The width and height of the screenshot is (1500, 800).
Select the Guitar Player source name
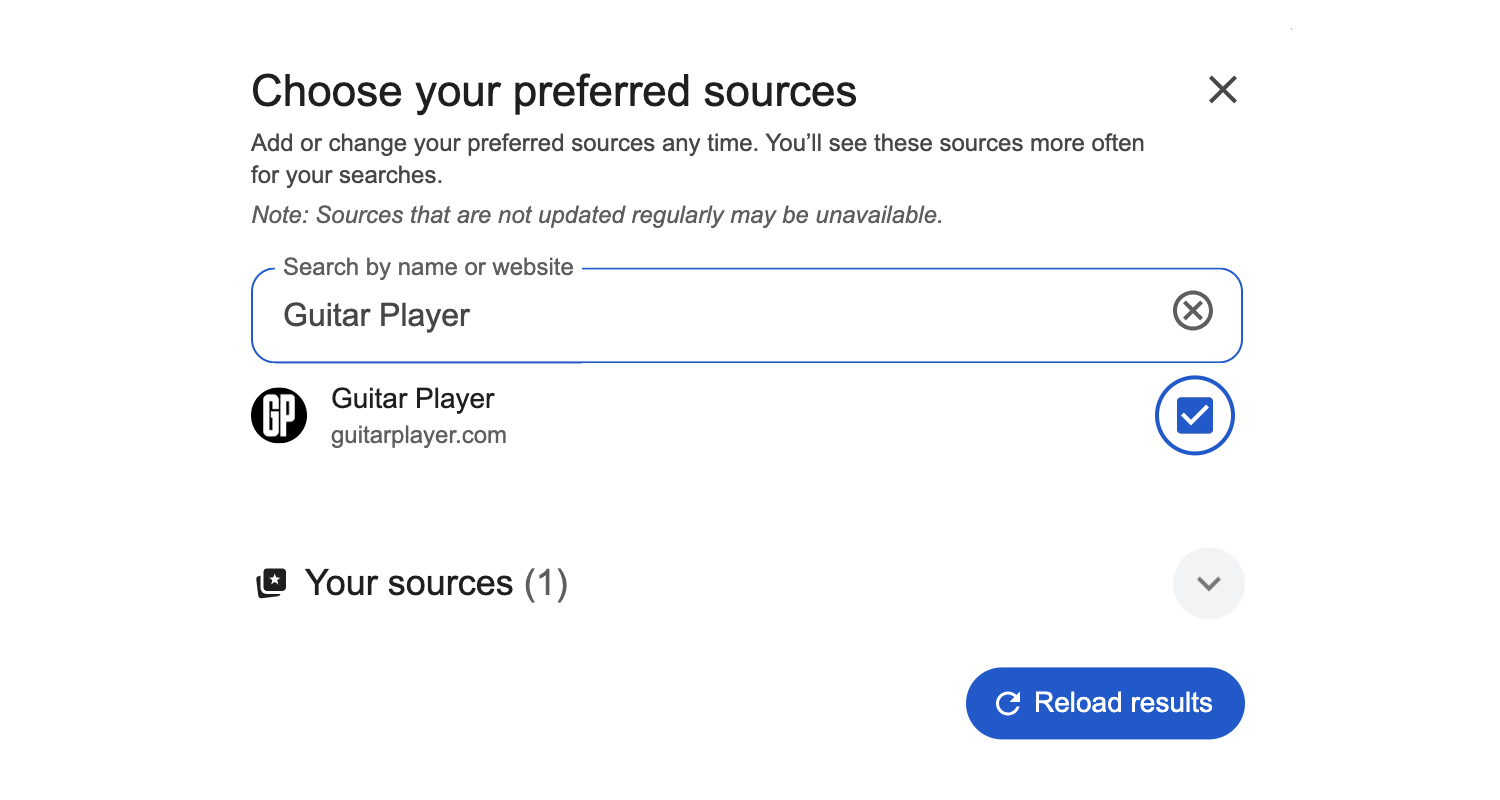pyautogui.click(x=413, y=398)
